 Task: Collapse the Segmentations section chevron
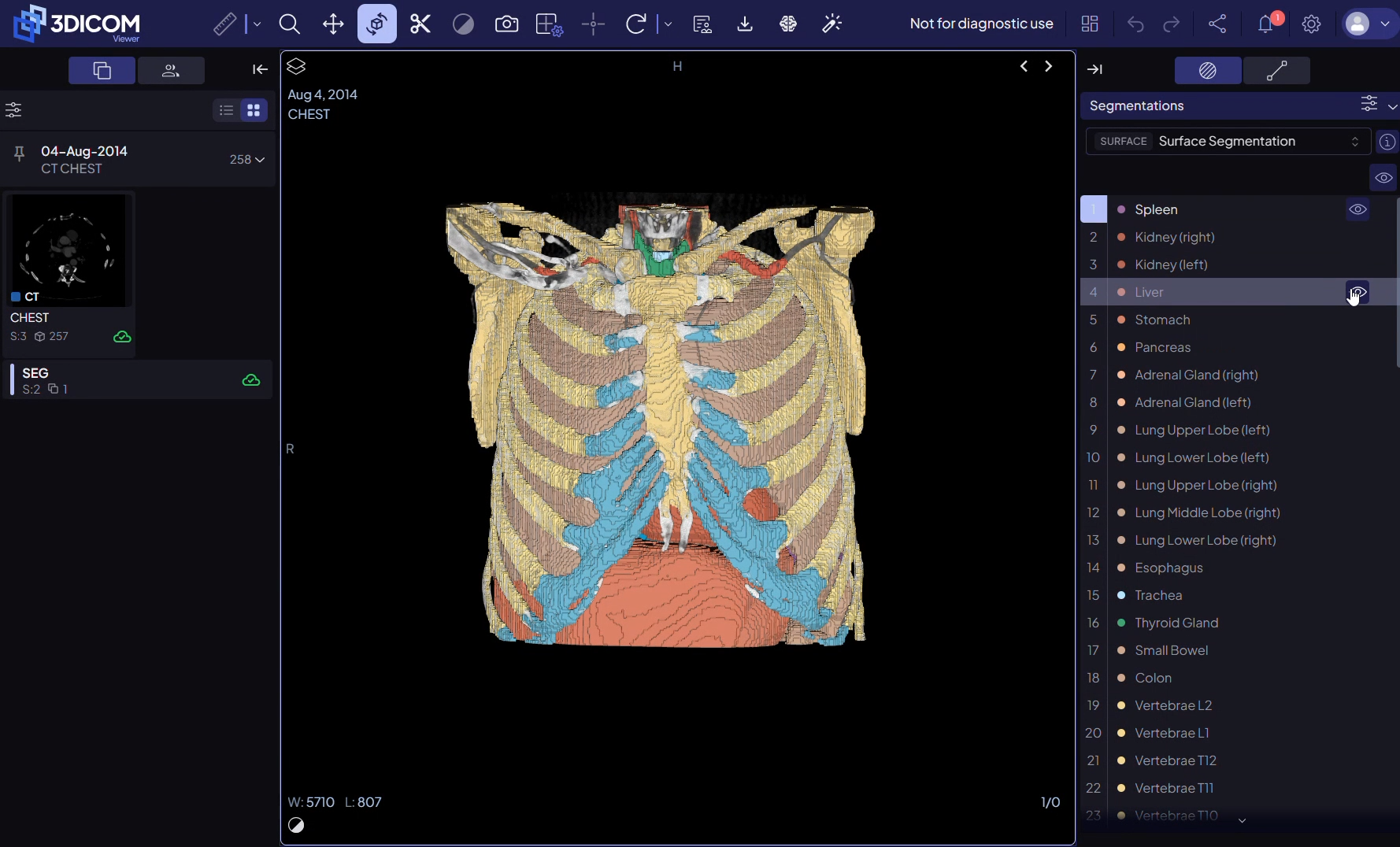1392,106
